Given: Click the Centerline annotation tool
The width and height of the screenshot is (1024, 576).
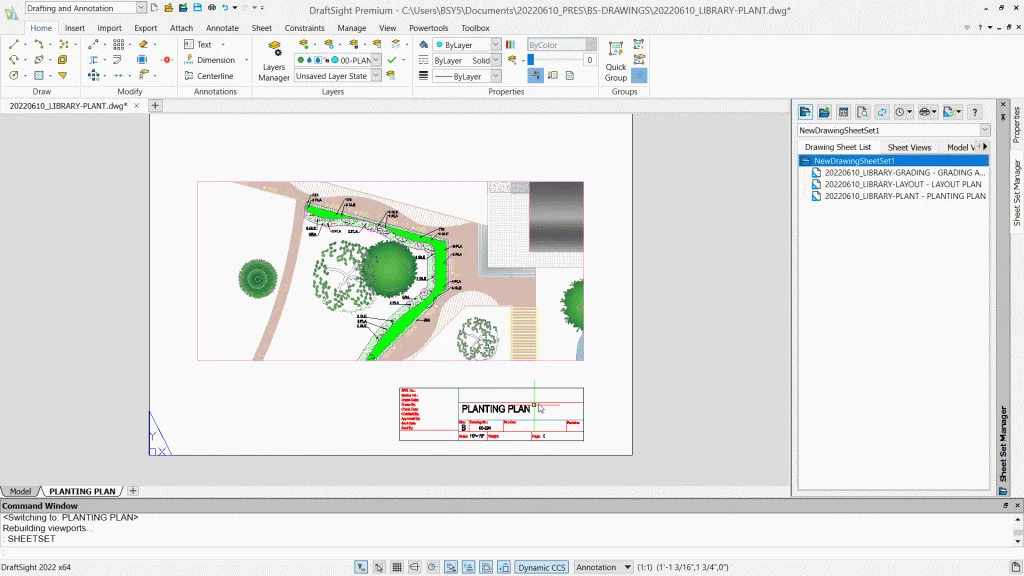Looking at the screenshot, I should tap(214, 76).
